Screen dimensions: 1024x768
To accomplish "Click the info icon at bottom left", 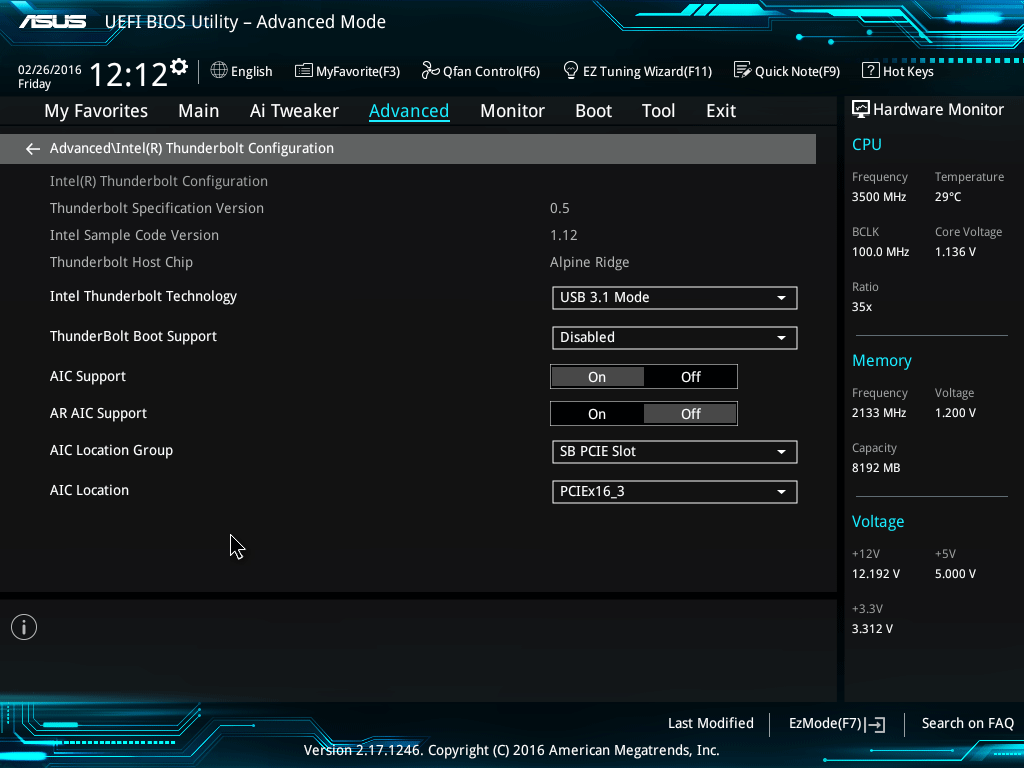I will point(24,627).
